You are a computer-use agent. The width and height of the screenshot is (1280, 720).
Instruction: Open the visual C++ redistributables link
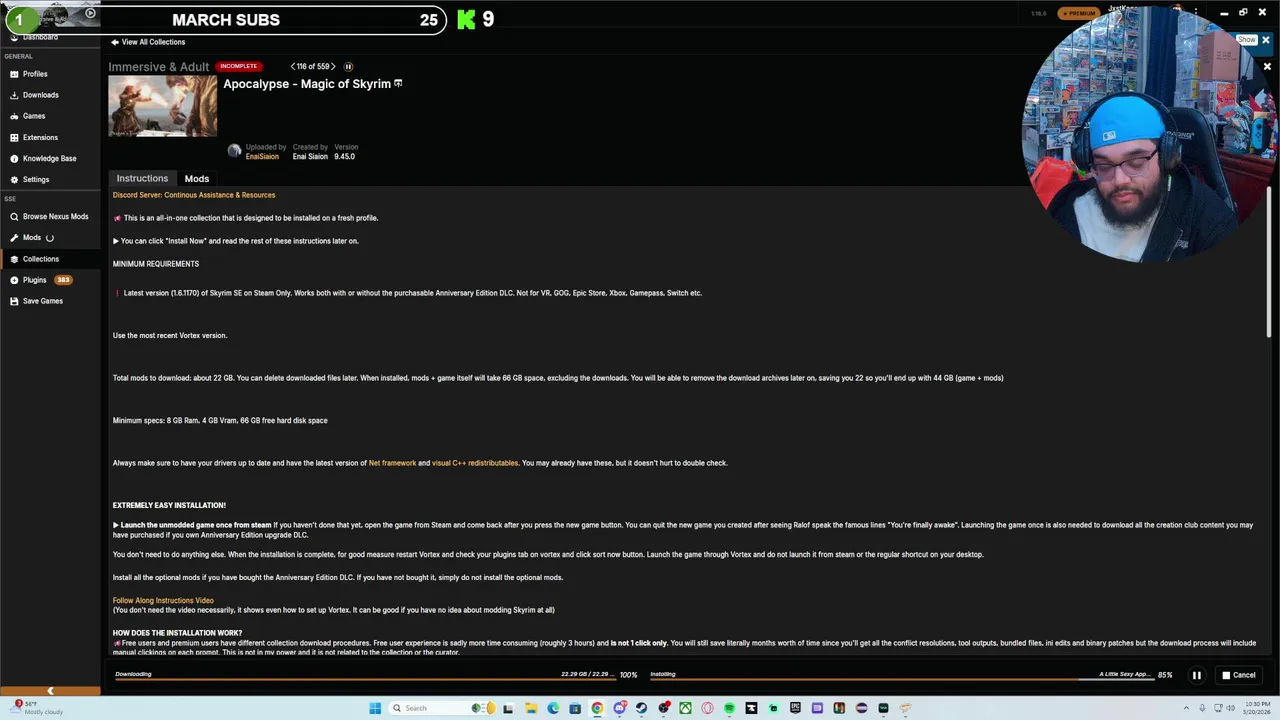(x=475, y=463)
